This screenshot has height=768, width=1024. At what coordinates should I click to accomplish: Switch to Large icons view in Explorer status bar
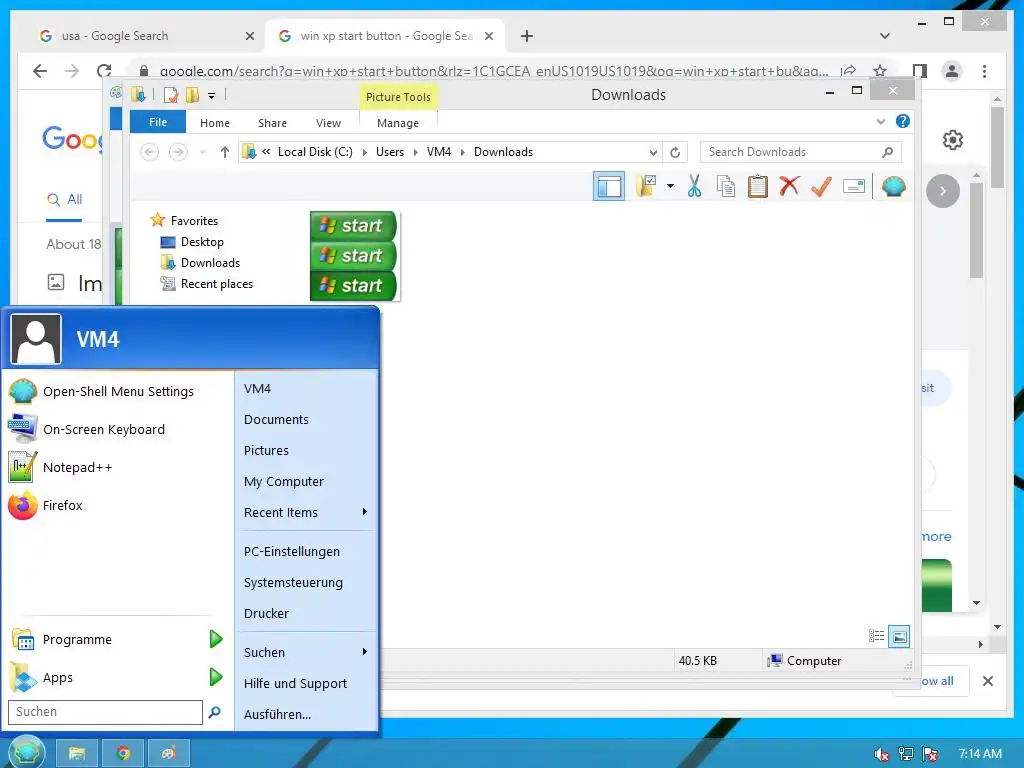click(899, 636)
